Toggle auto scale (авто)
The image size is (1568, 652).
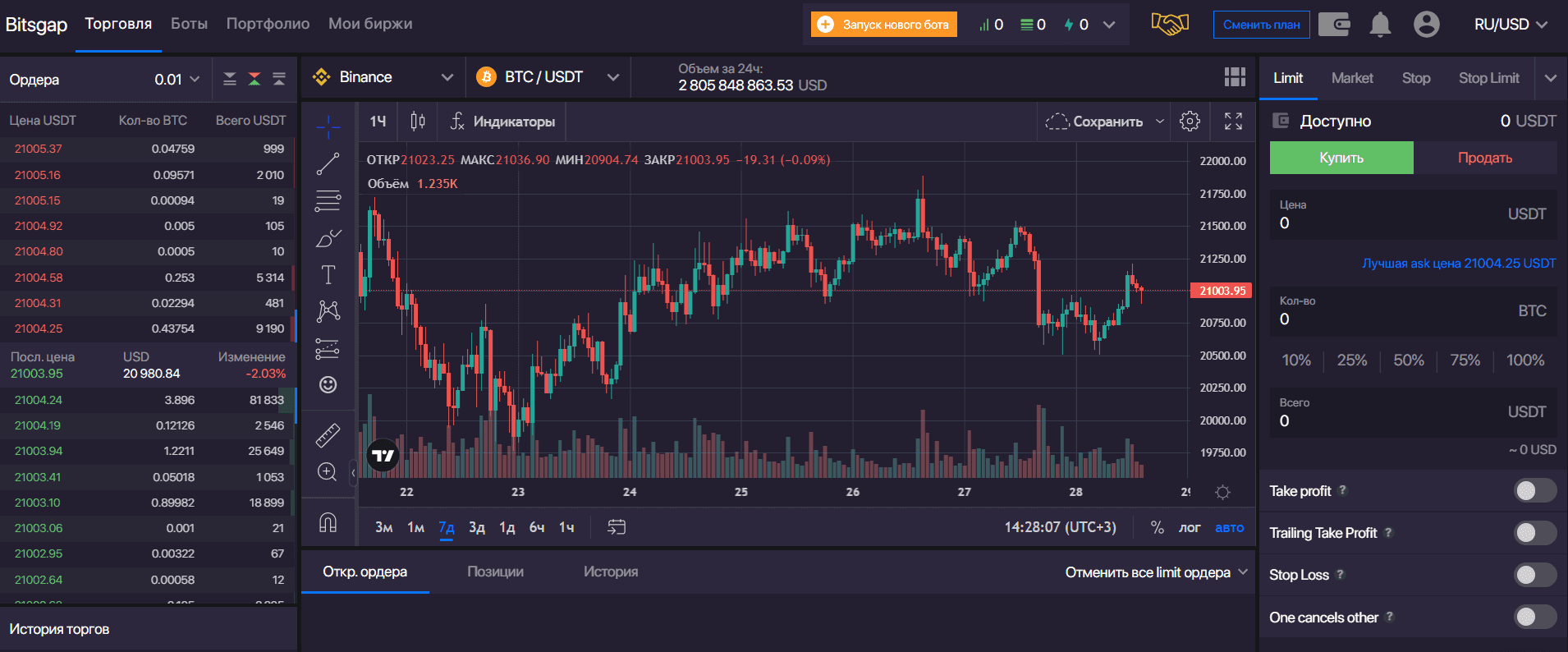[1229, 527]
